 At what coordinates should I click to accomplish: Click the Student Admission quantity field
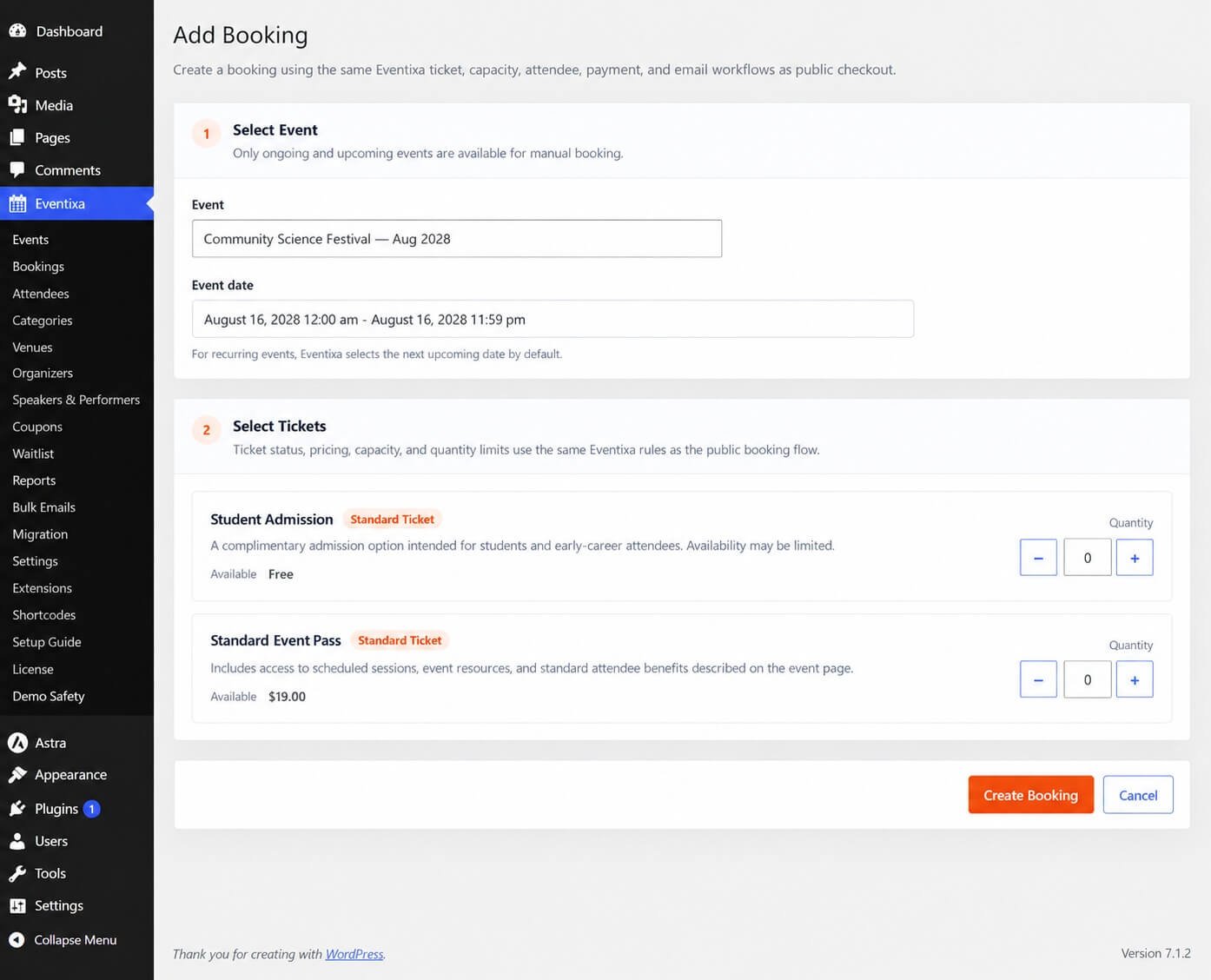1087,558
